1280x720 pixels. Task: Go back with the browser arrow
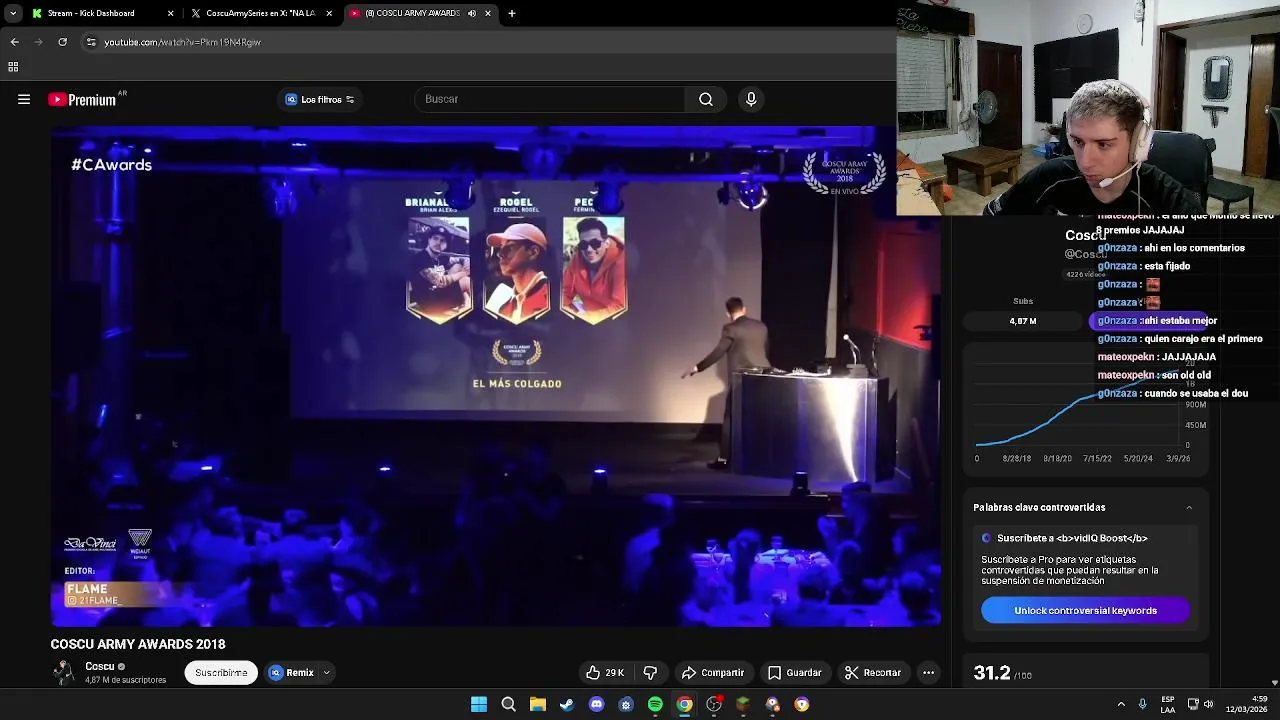coord(14,42)
